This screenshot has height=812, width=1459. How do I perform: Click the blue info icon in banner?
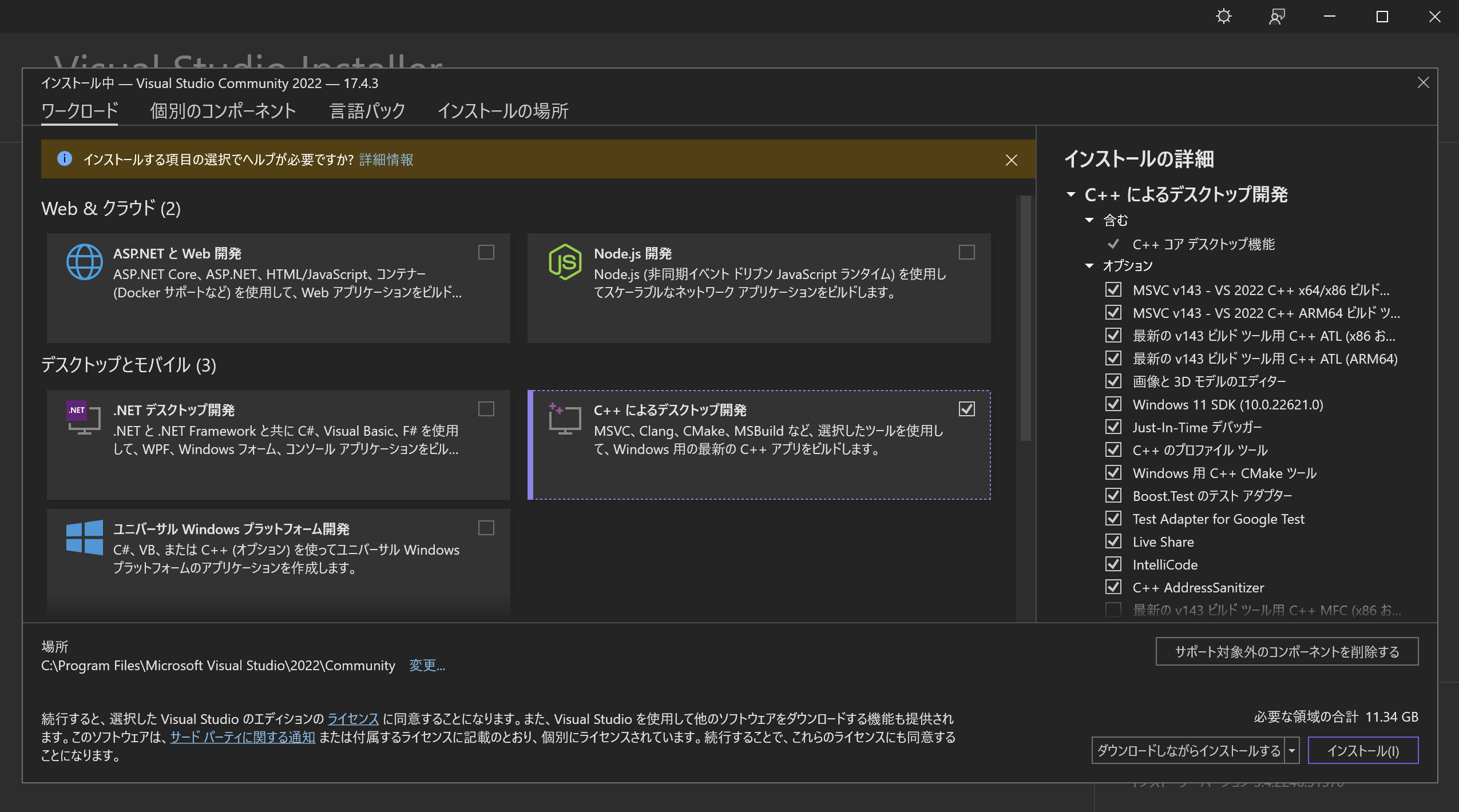tap(65, 158)
